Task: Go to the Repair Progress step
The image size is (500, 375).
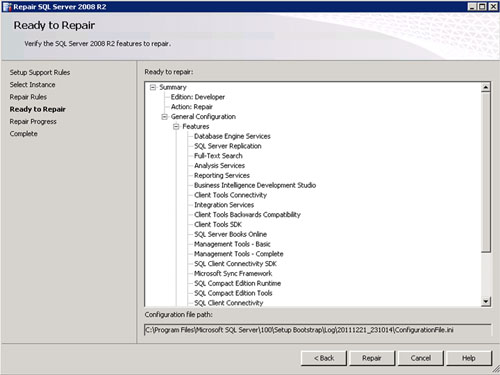Action: click(33, 121)
